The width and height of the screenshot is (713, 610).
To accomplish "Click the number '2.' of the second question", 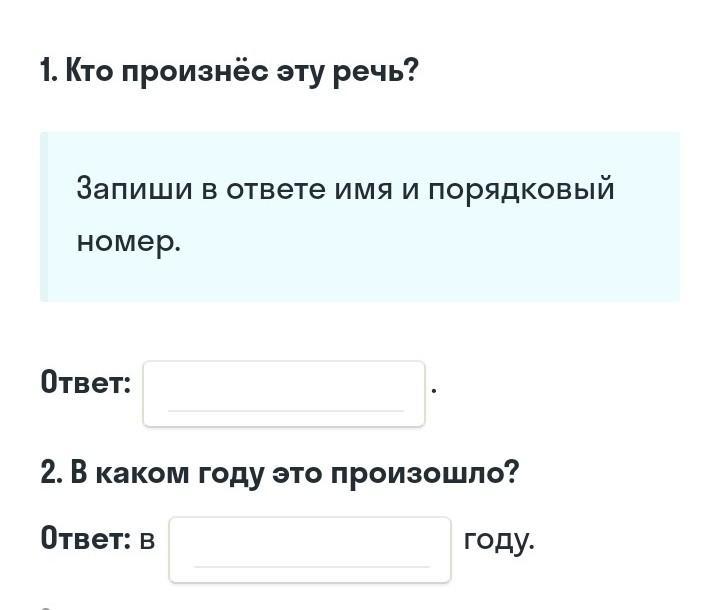I will click(x=52, y=472).
